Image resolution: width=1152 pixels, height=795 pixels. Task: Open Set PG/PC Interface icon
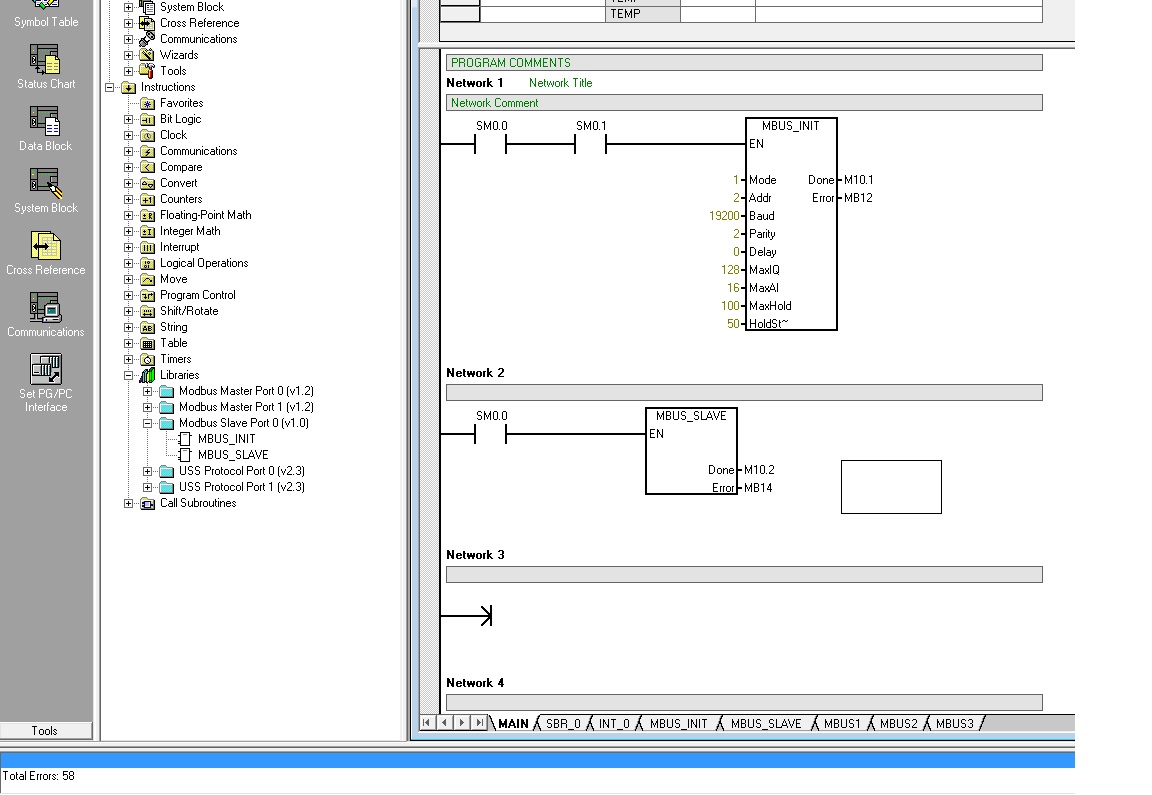(x=45, y=370)
